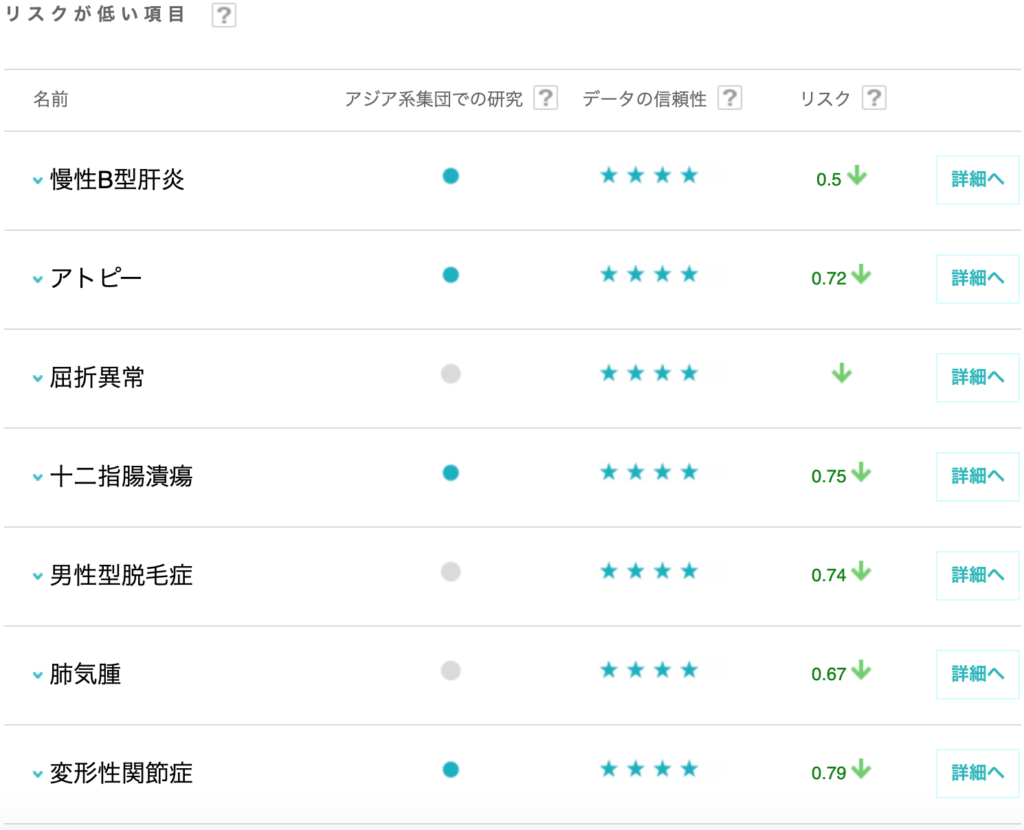Expand the 十二指腸潰瘍 row chevron
Viewport: 1024px width, 830px height.
pyautogui.click(x=38, y=478)
